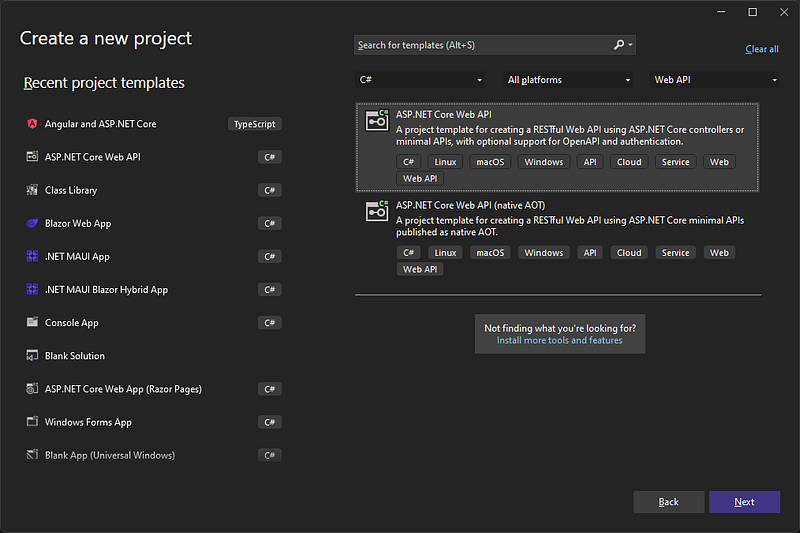Open the All platforms filter dropdown
Viewport: 800px width, 533px height.
(568, 80)
